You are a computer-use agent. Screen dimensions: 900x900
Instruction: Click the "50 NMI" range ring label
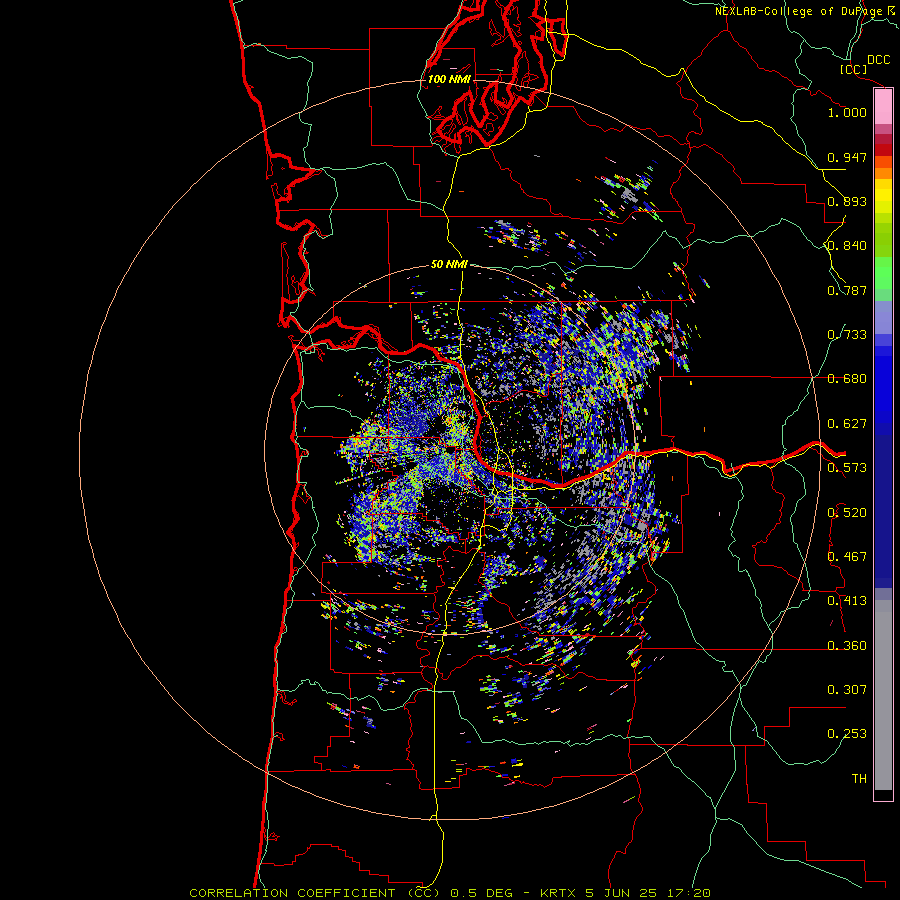coord(449,265)
